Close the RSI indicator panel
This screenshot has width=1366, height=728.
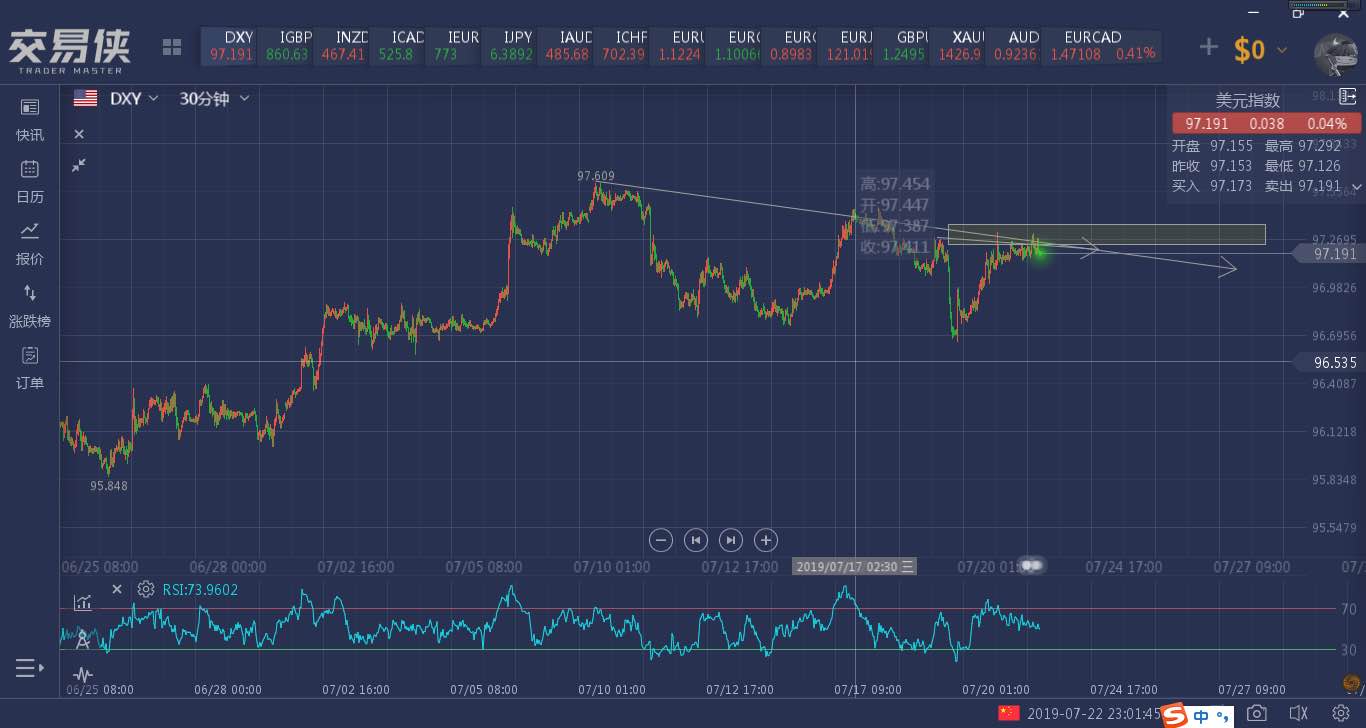coord(116,589)
